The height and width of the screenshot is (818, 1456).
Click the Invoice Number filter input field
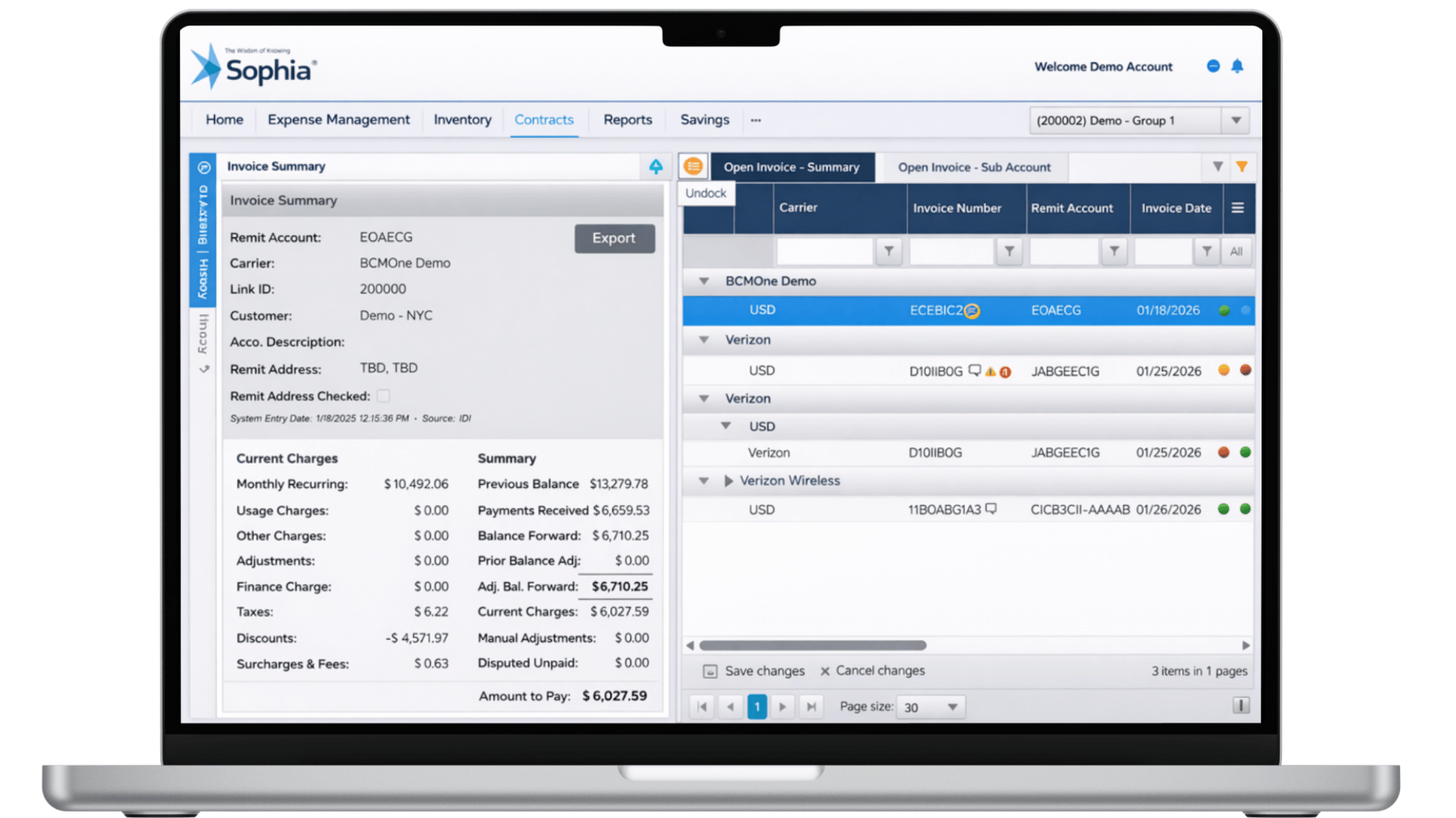pos(951,251)
